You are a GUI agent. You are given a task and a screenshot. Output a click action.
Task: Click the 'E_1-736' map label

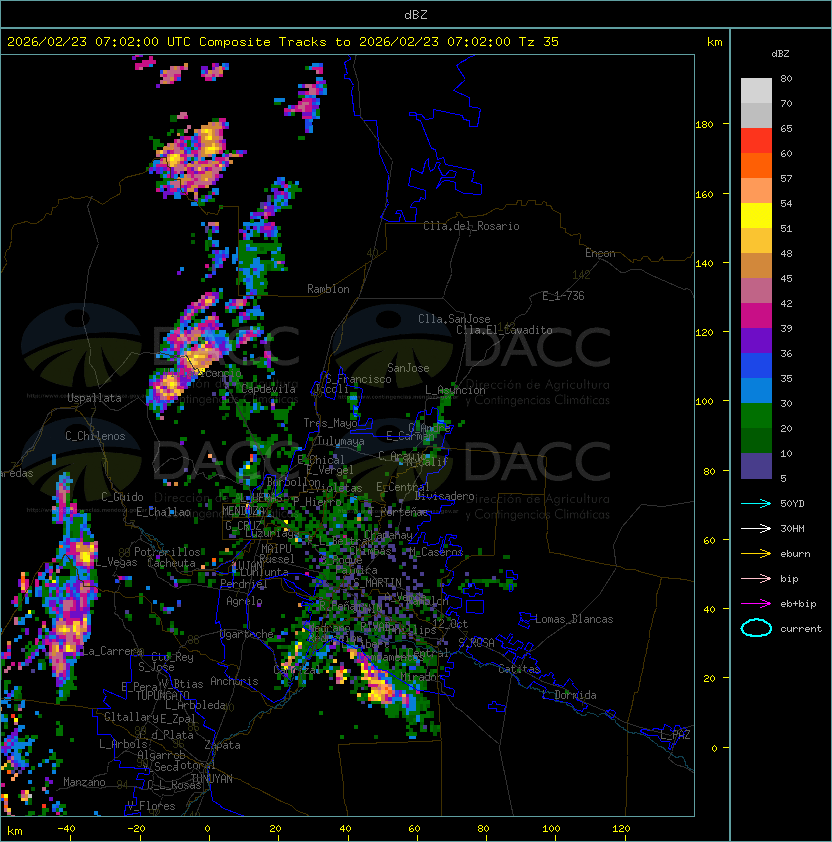tap(563, 296)
